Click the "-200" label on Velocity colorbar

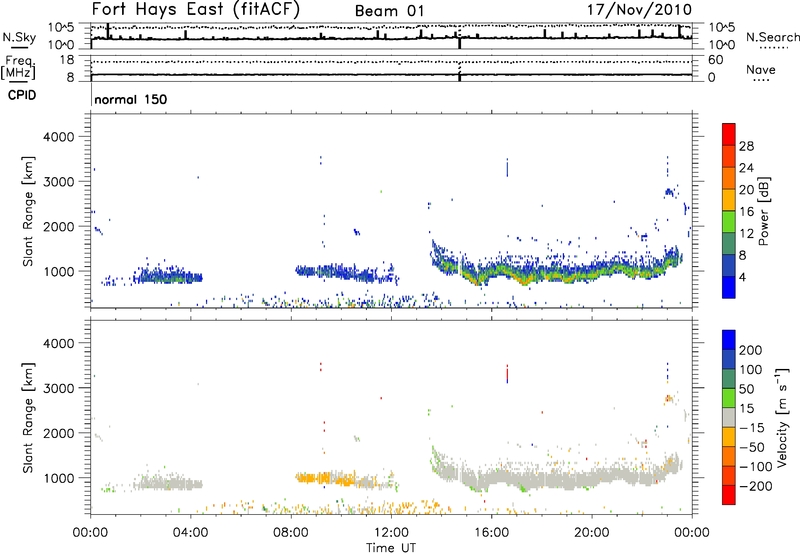(755, 486)
